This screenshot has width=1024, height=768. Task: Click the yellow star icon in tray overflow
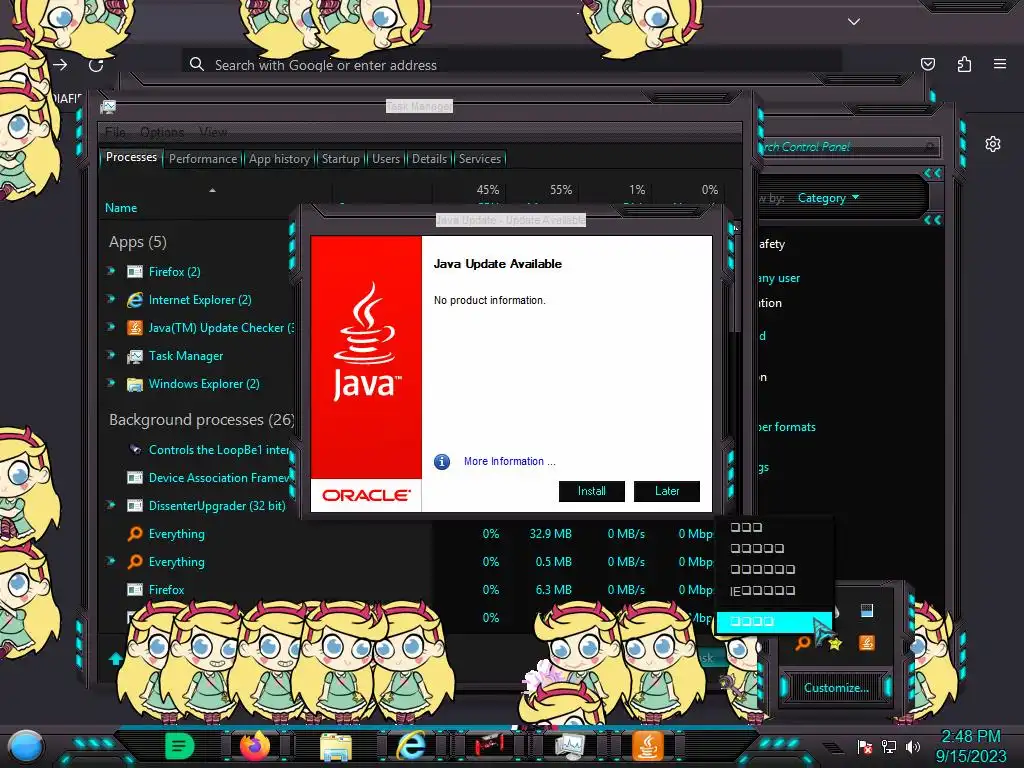(x=835, y=644)
